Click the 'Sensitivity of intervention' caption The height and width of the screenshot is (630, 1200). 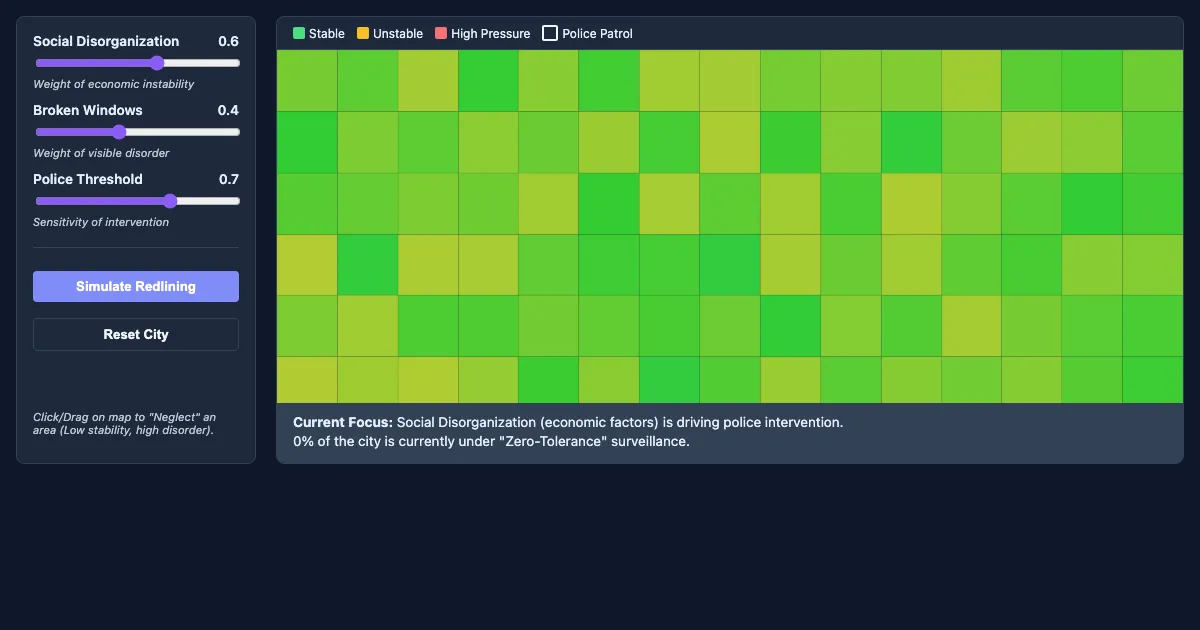pyautogui.click(x=101, y=222)
